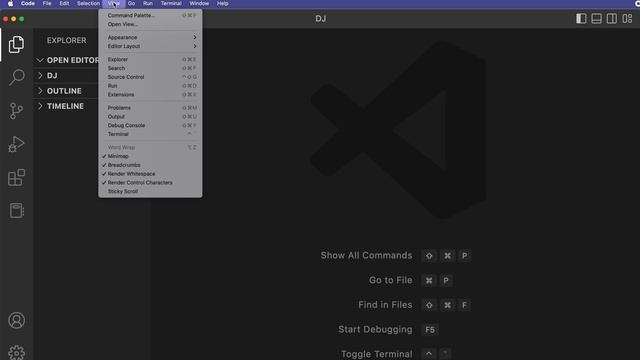Expand the DJ folder section
Viewport: 640px width, 360px height.
pyautogui.click(x=67, y=76)
